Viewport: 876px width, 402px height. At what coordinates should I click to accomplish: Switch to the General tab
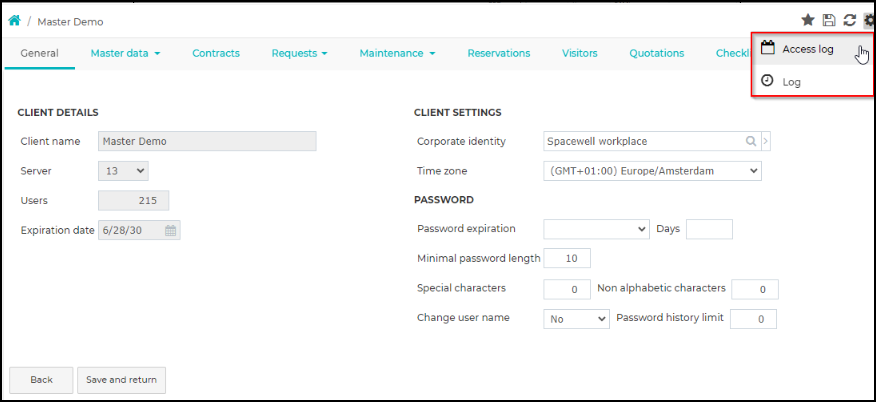click(x=40, y=54)
